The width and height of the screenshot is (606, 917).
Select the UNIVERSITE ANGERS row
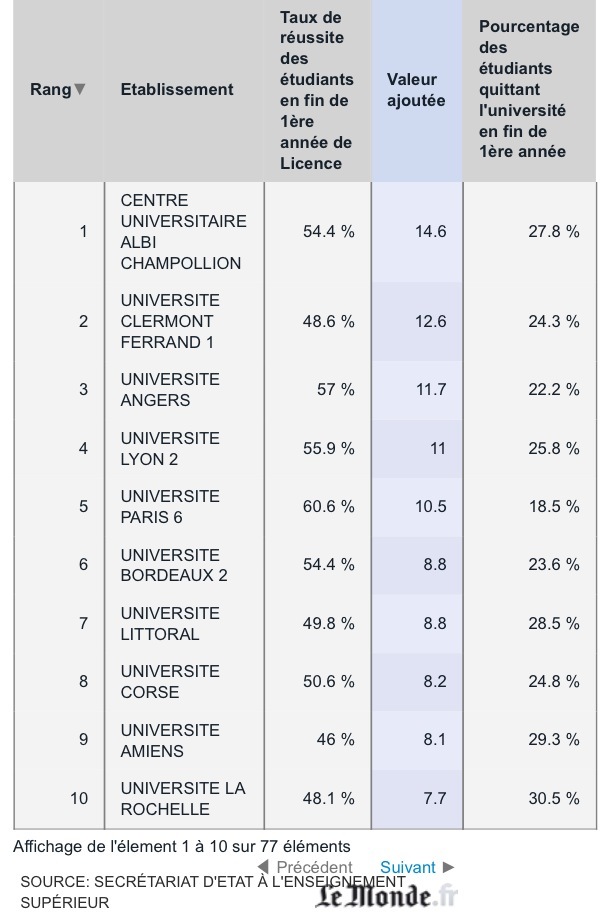coord(182,389)
